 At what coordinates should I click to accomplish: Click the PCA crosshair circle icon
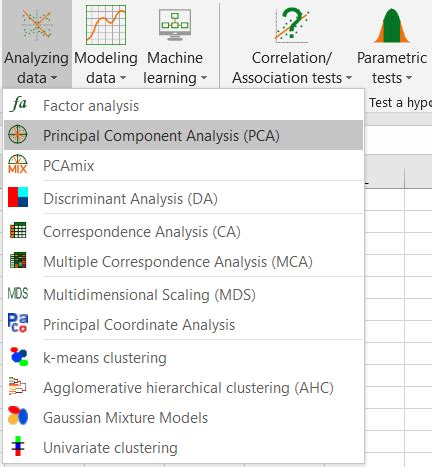18,134
